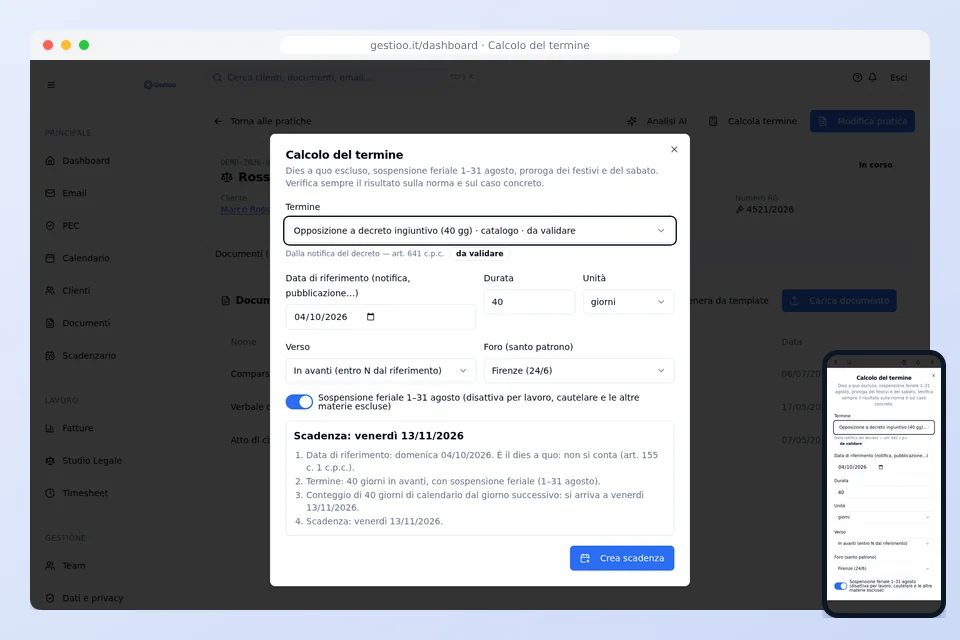The width and height of the screenshot is (960, 640).
Task: Click the back arrow to pratiche
Action: coord(218,121)
